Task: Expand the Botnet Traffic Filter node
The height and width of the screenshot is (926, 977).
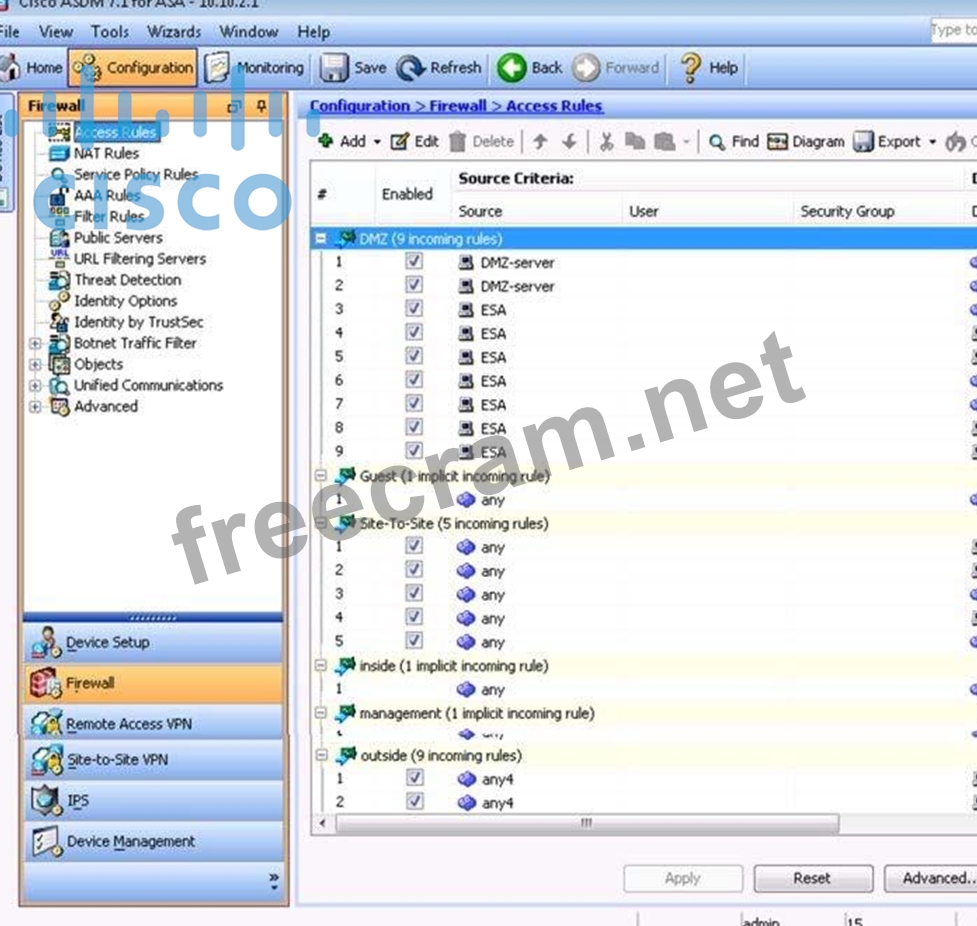Action: click(x=36, y=343)
